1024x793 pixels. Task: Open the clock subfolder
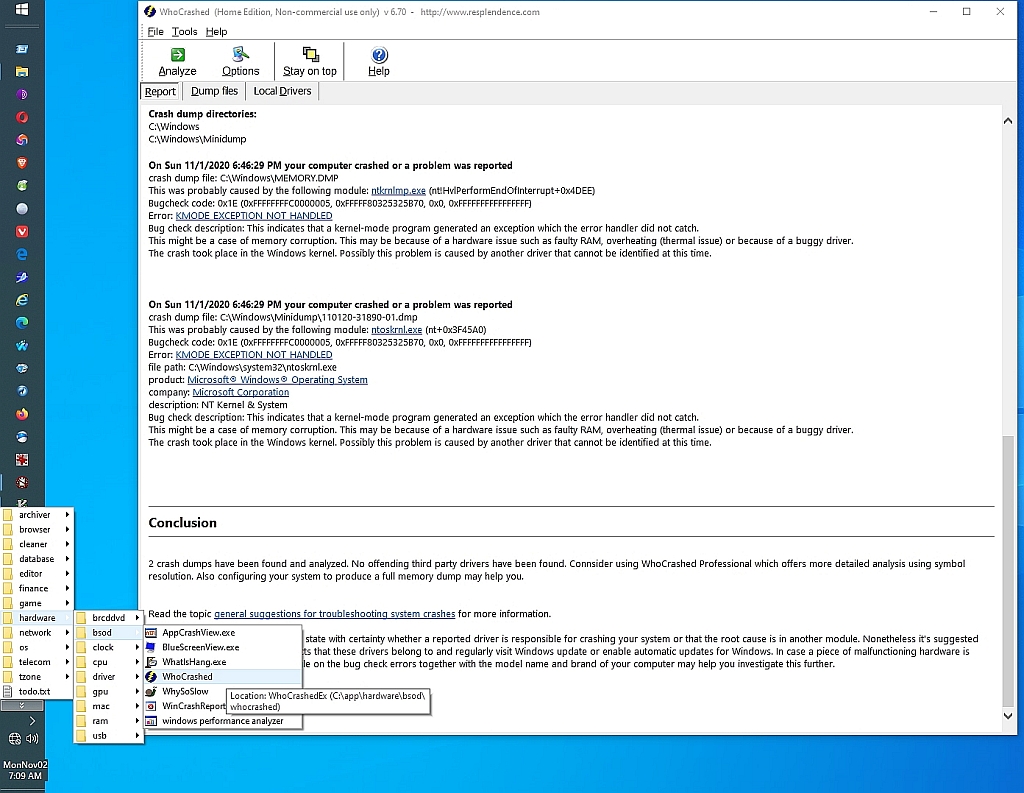(108, 647)
